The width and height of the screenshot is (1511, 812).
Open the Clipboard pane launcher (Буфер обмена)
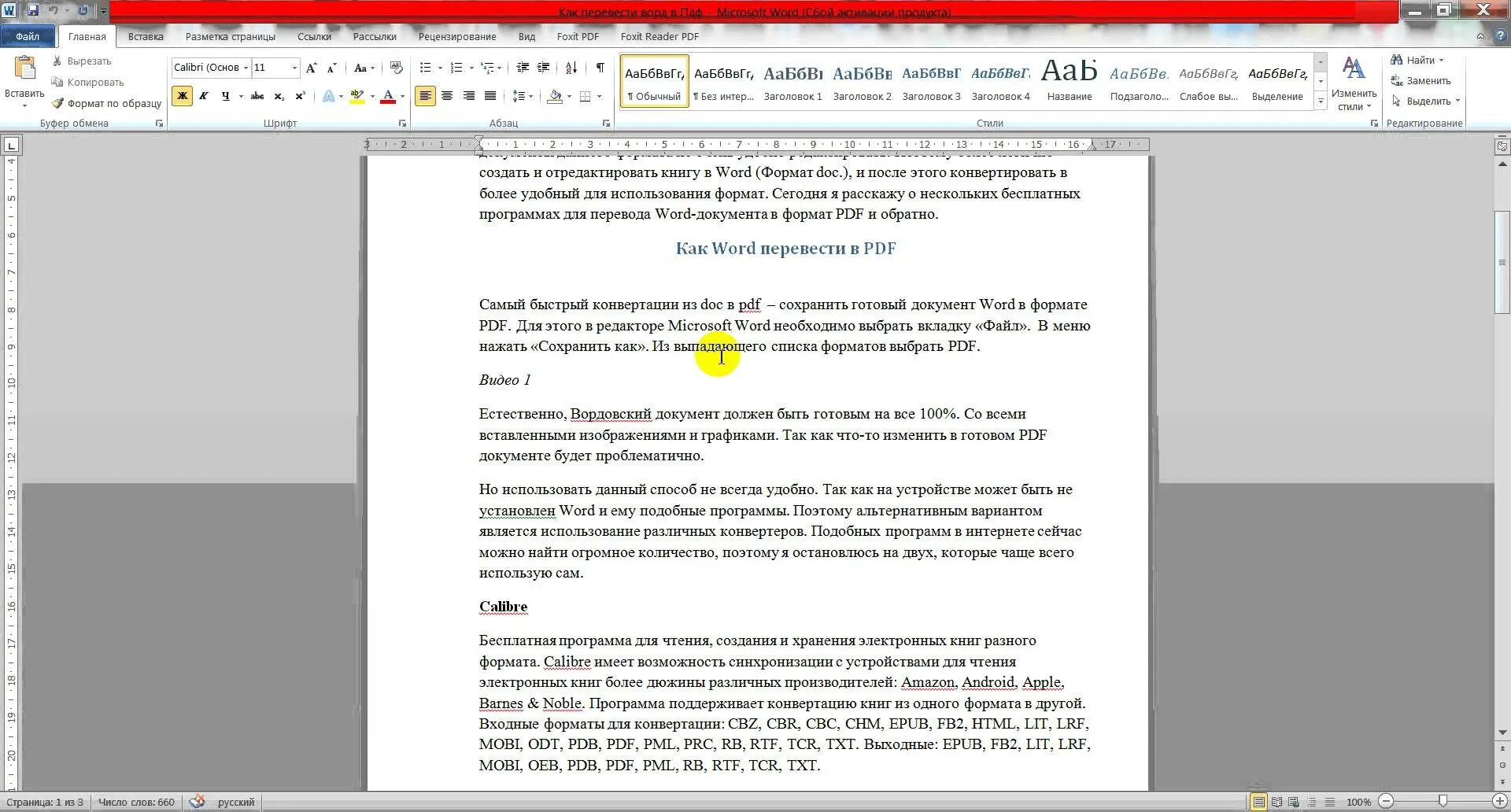pos(159,124)
